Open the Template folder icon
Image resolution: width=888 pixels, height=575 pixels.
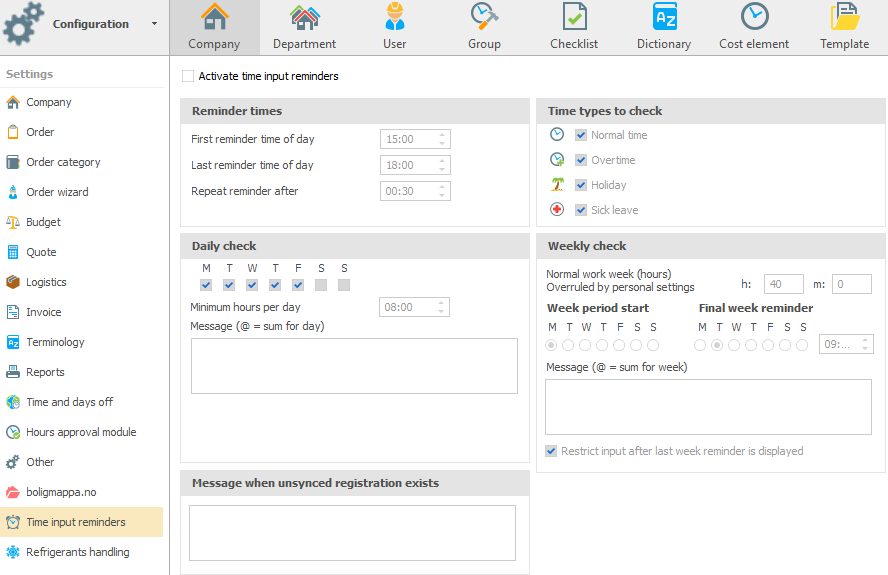click(844, 16)
